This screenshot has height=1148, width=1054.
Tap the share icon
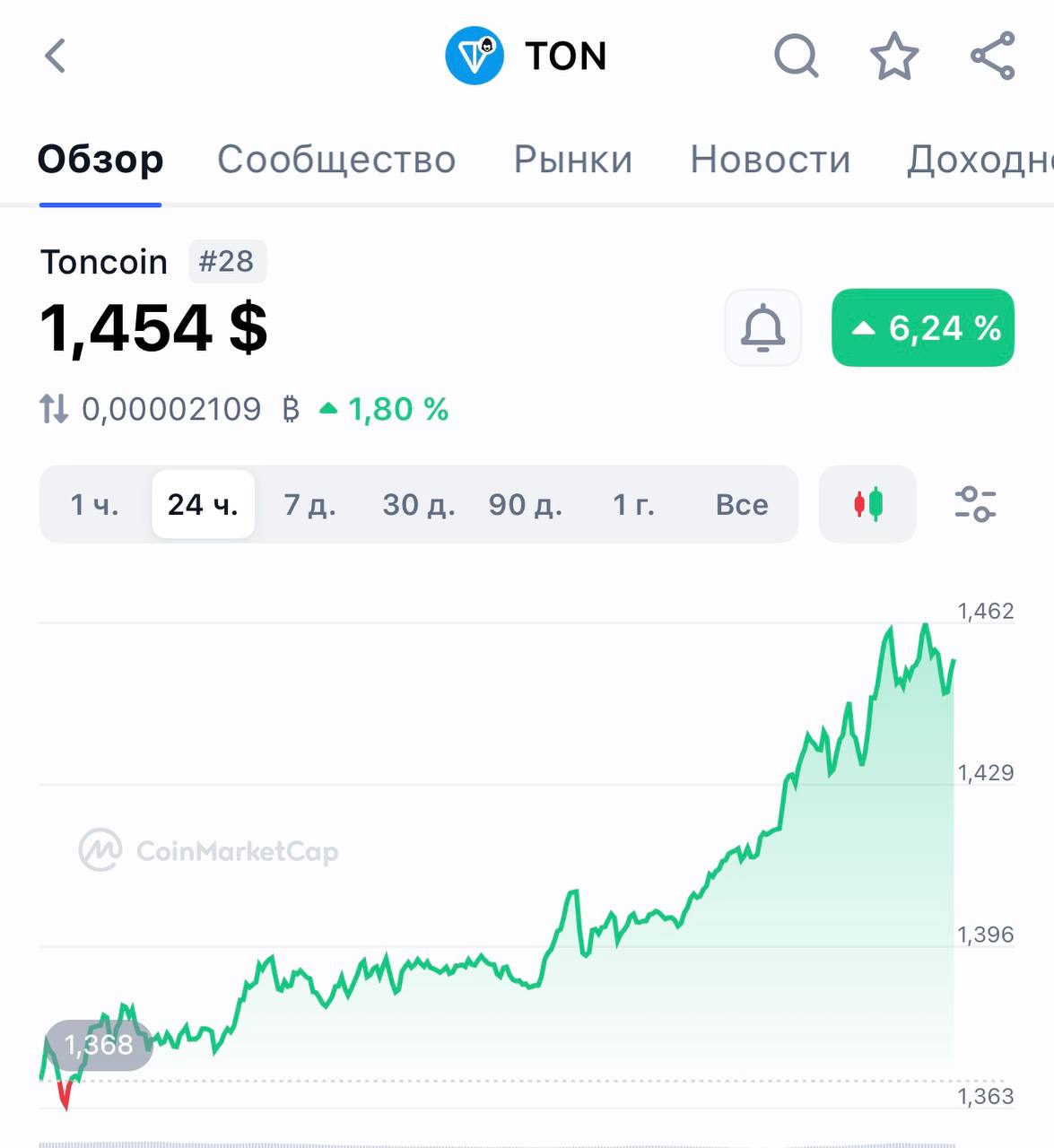pyautogui.click(x=992, y=56)
